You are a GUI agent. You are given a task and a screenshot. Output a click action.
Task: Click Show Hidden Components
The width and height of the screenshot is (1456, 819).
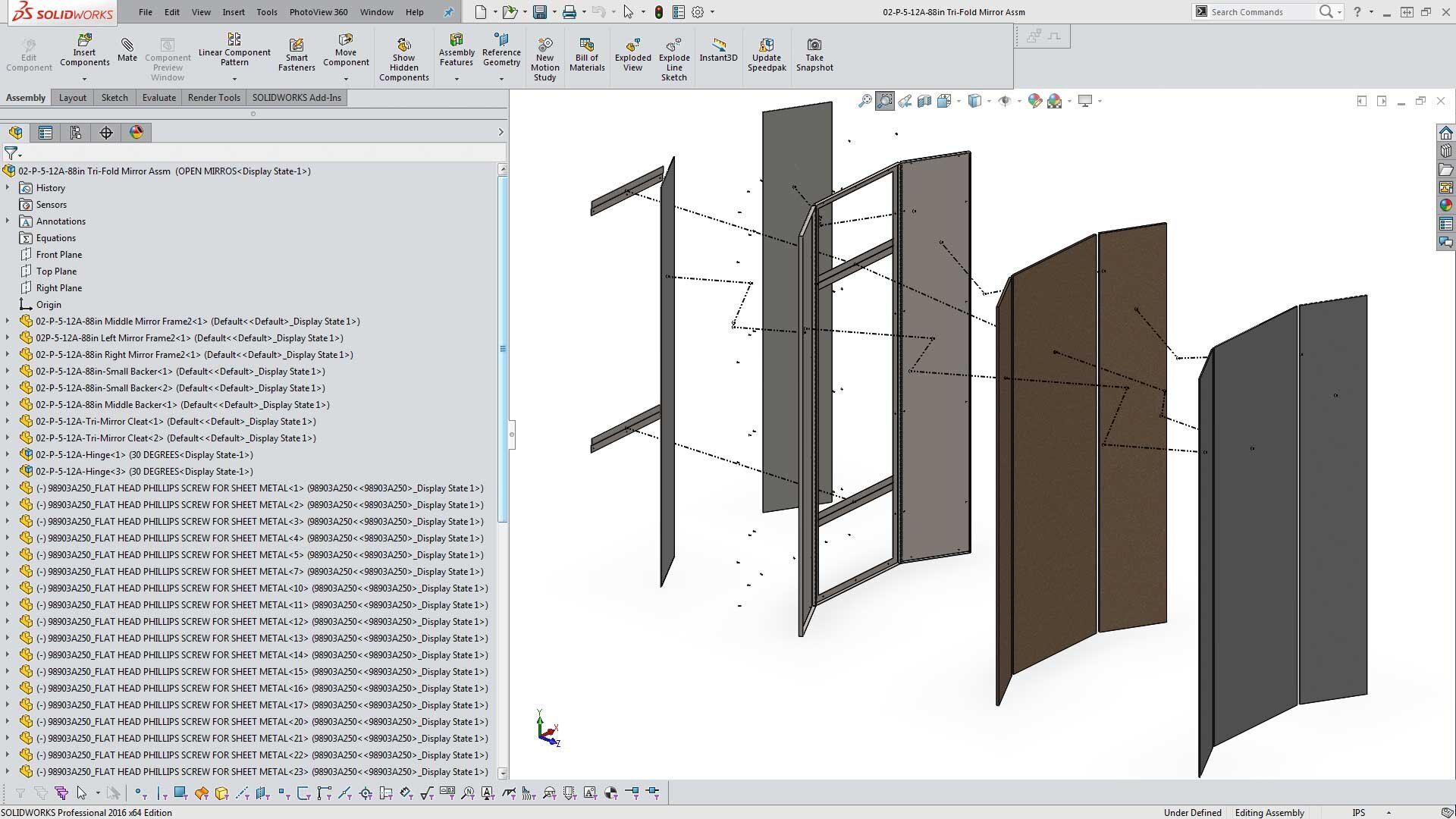pos(403,58)
